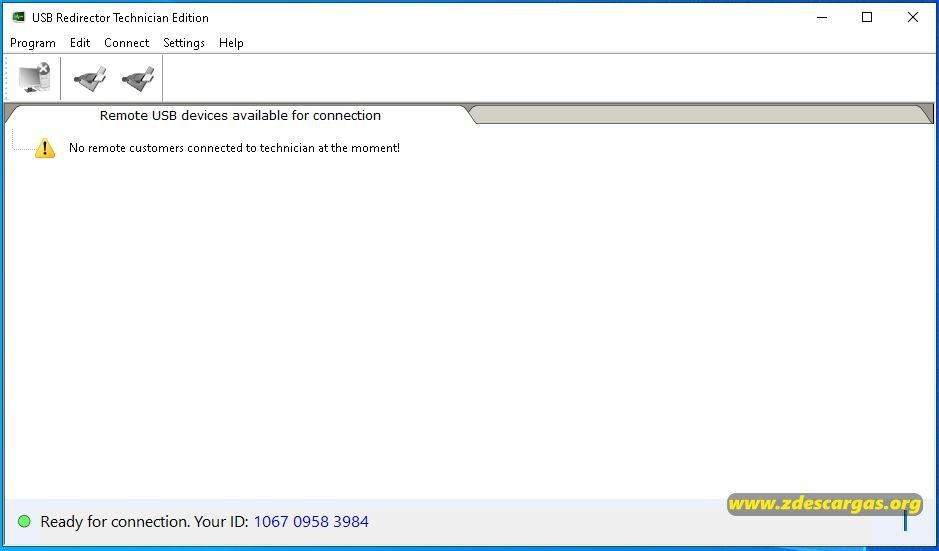Open the Settings menu
The image size is (939, 551).
coord(184,43)
